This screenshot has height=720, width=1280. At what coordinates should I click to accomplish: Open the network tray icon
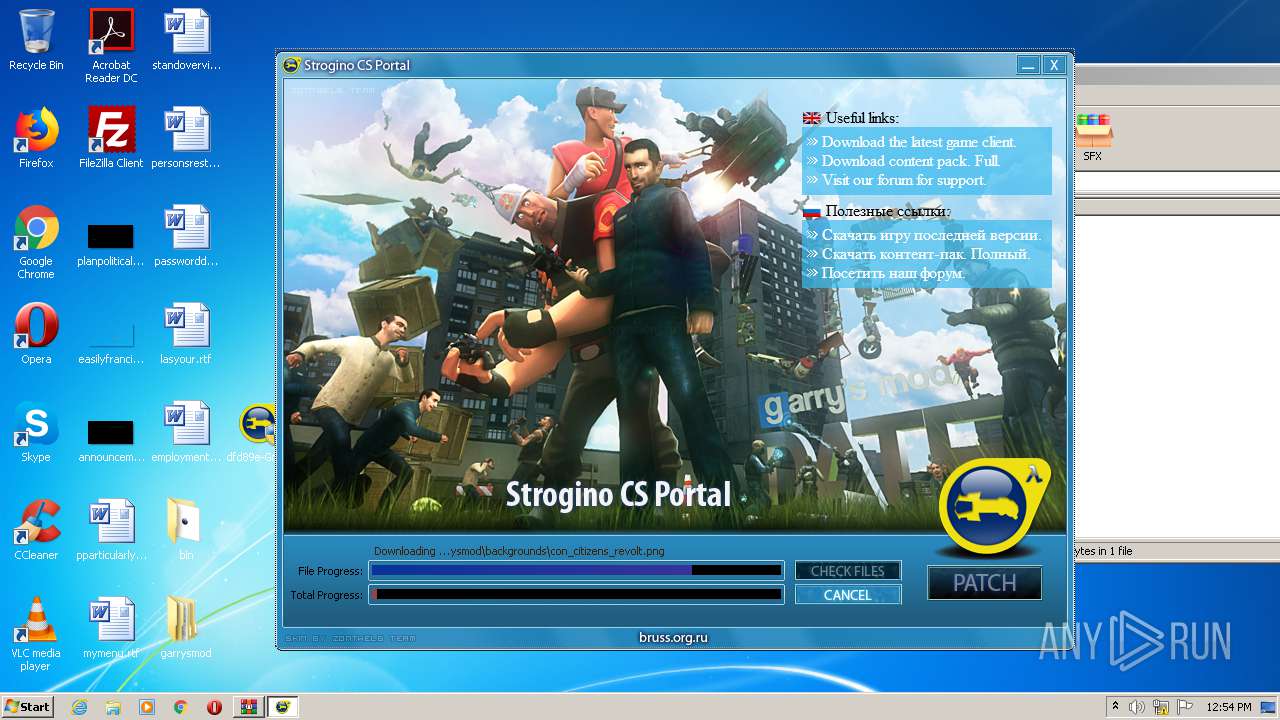pyautogui.click(x=1161, y=707)
